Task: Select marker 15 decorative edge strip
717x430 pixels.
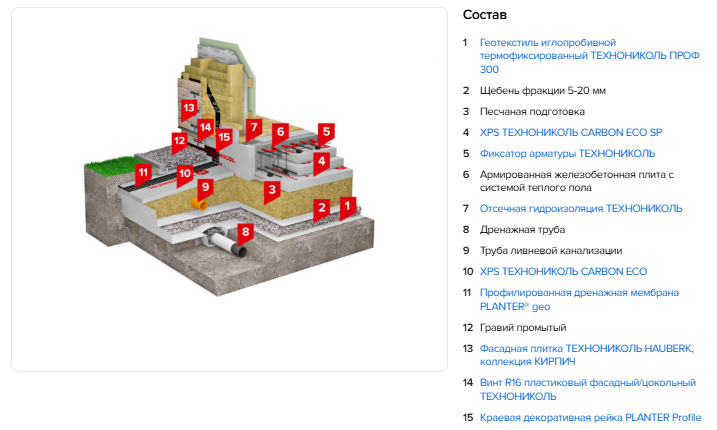Action: point(224,137)
